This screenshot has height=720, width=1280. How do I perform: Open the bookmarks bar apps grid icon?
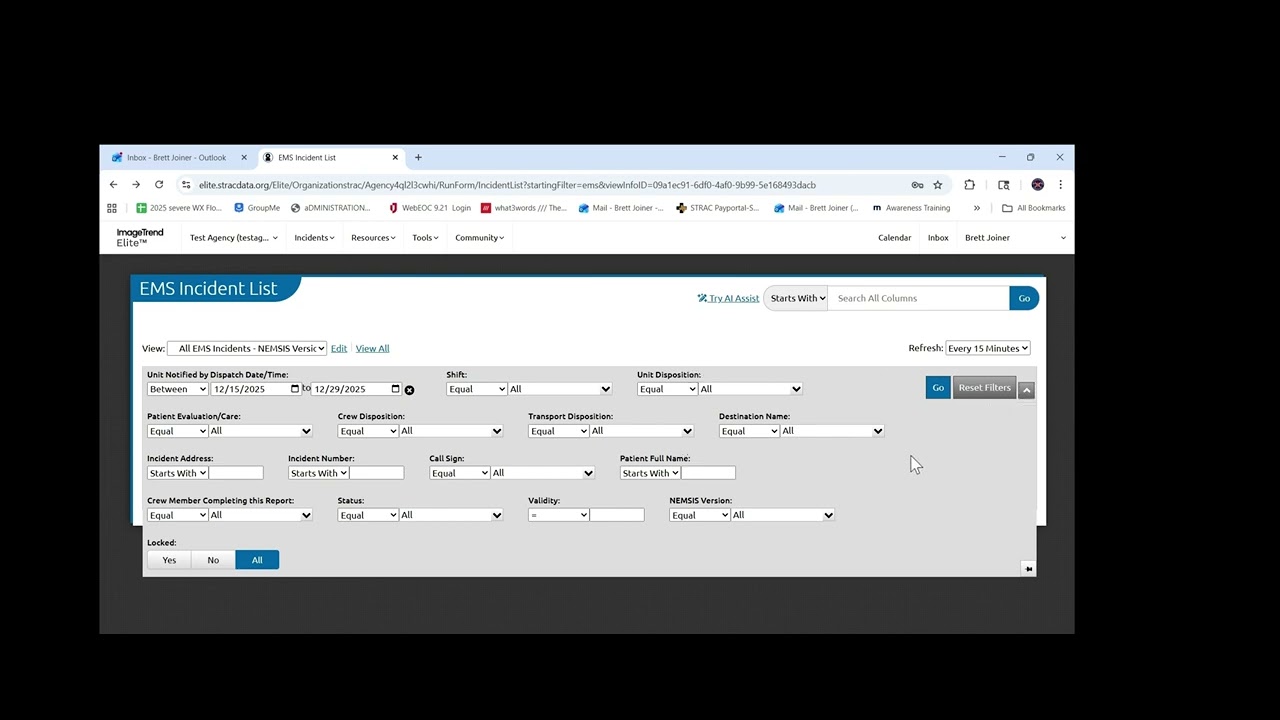(x=112, y=208)
